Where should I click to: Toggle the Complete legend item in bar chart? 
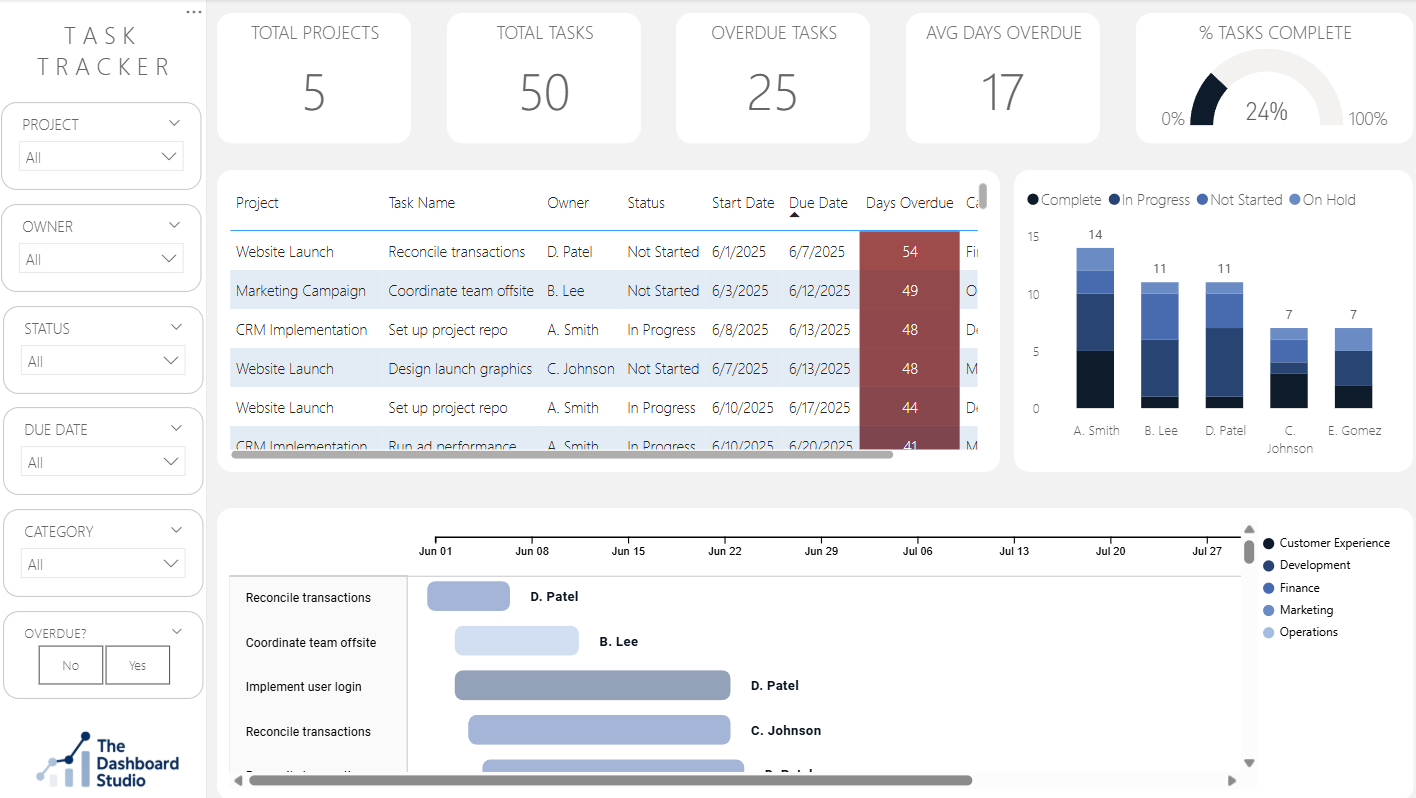[x=1064, y=200]
